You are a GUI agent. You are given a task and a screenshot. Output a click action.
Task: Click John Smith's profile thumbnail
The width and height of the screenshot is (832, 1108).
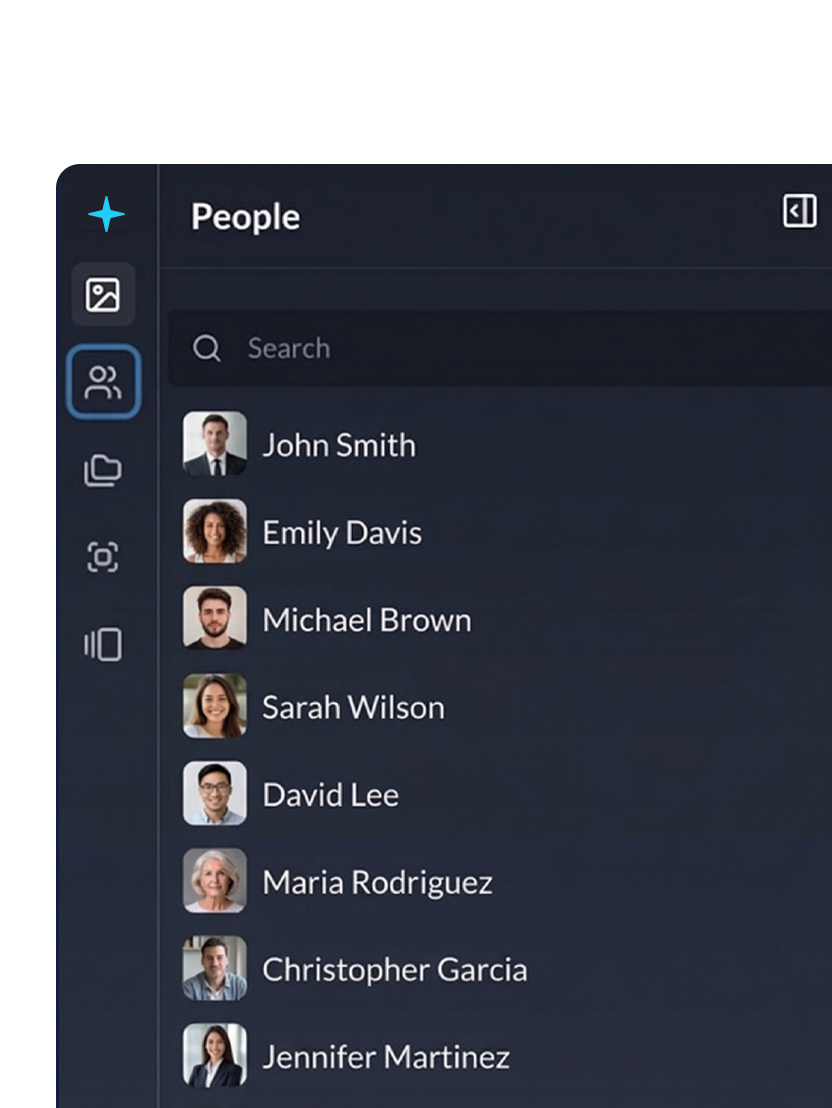214,444
